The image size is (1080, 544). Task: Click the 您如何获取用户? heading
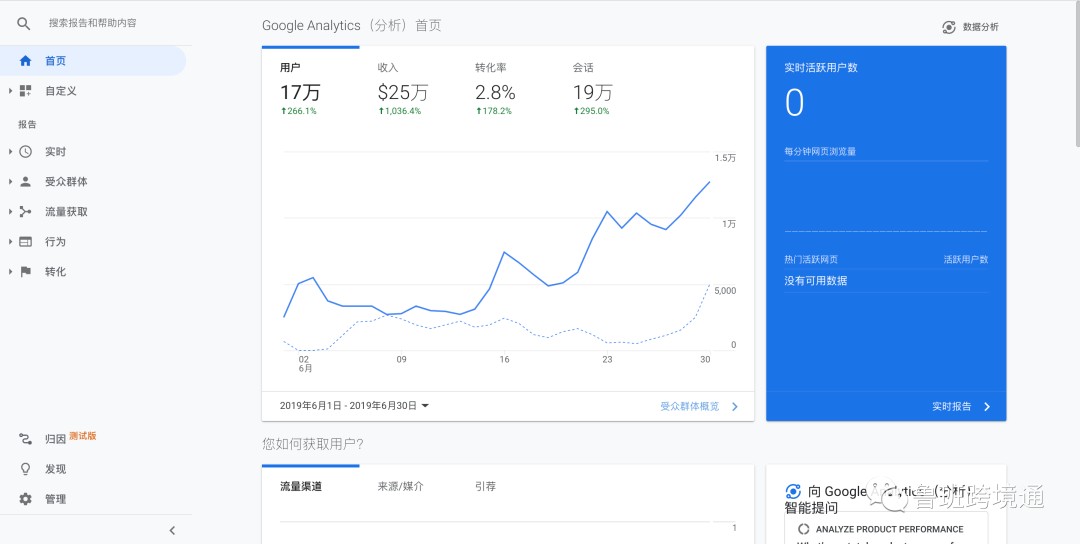point(313,444)
